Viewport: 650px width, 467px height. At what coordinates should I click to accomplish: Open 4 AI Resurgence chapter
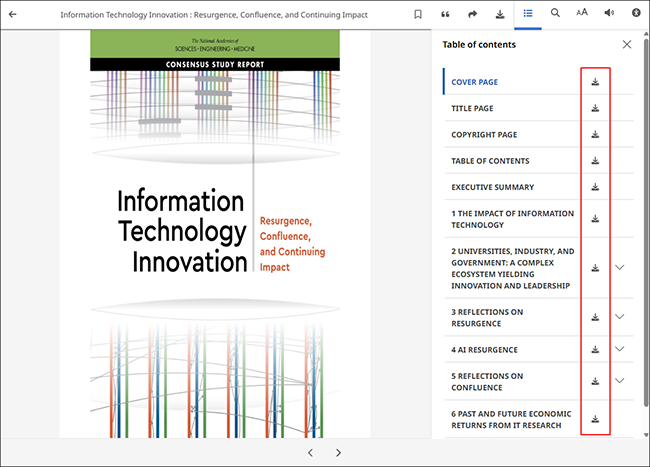click(484, 350)
